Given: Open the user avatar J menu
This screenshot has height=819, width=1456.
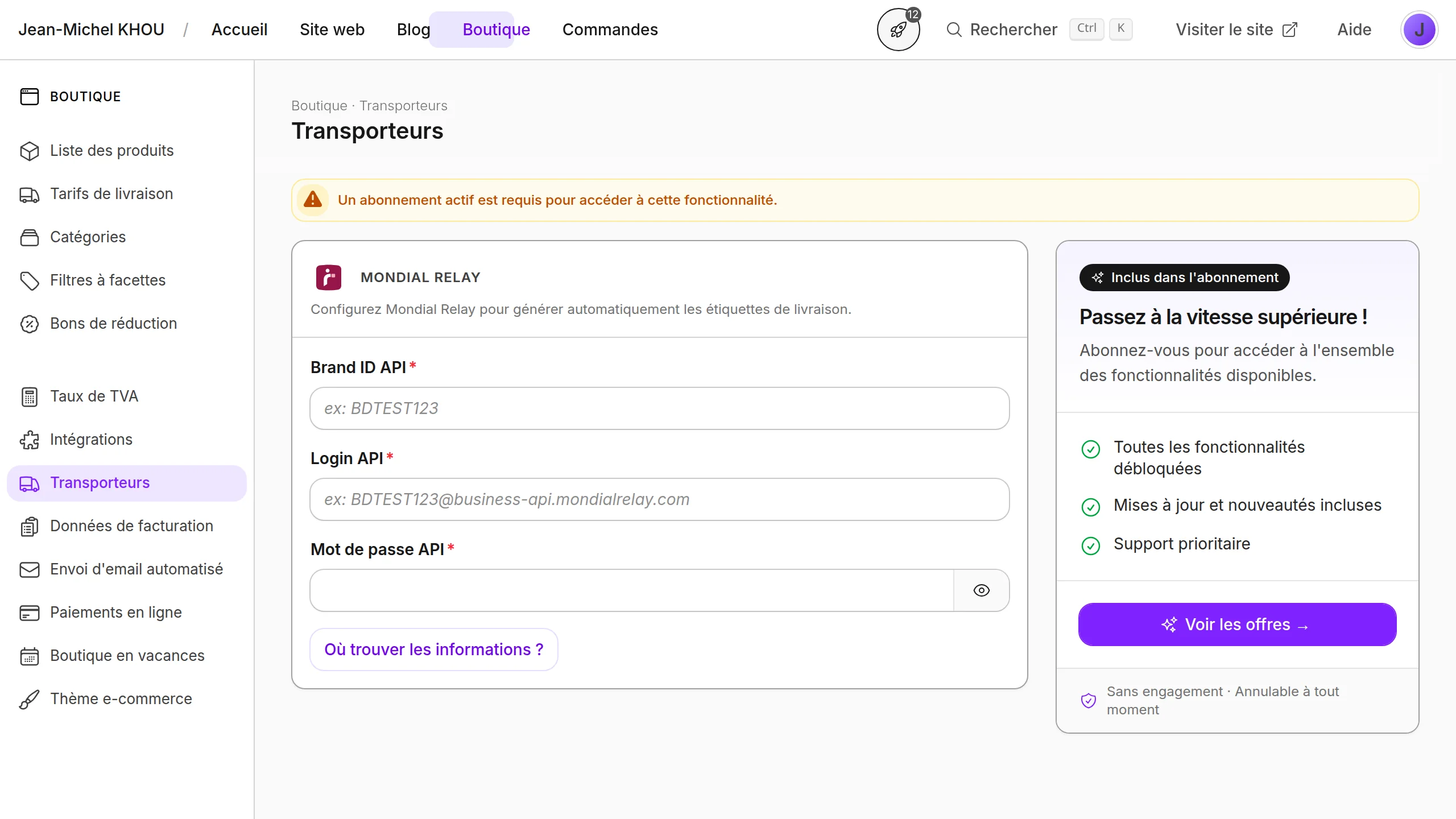Looking at the screenshot, I should pyautogui.click(x=1419, y=30).
